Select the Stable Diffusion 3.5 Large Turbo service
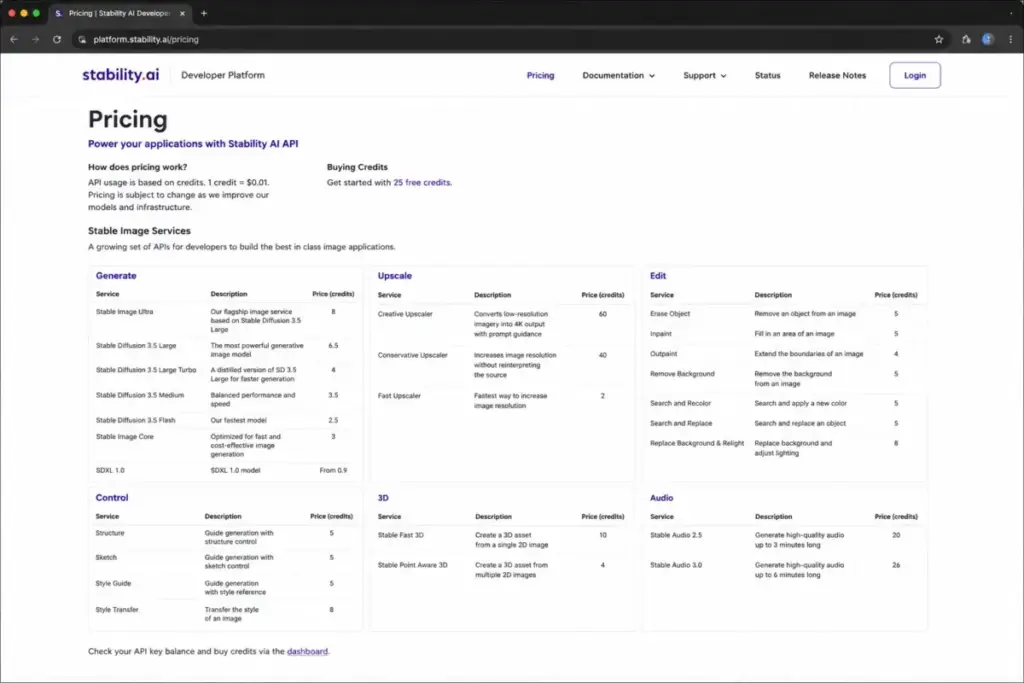The height and width of the screenshot is (683, 1024). click(146, 370)
